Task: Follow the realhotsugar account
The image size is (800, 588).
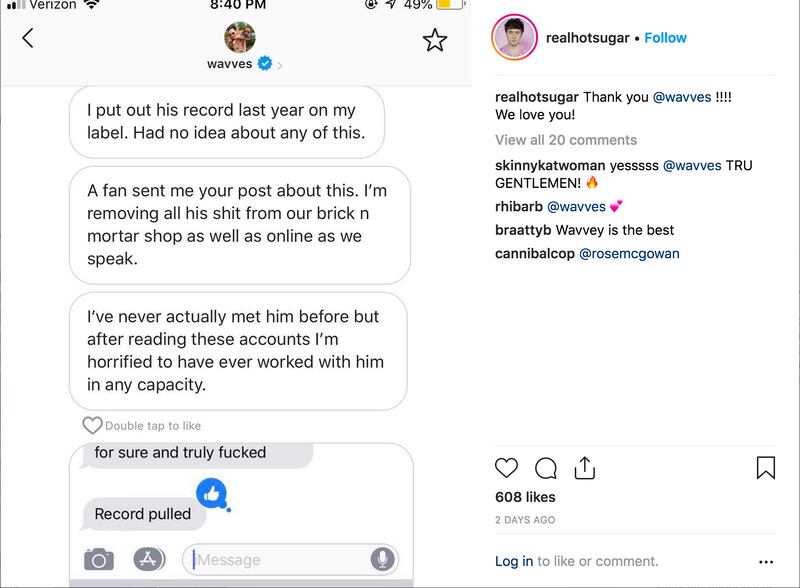Action: pos(665,38)
